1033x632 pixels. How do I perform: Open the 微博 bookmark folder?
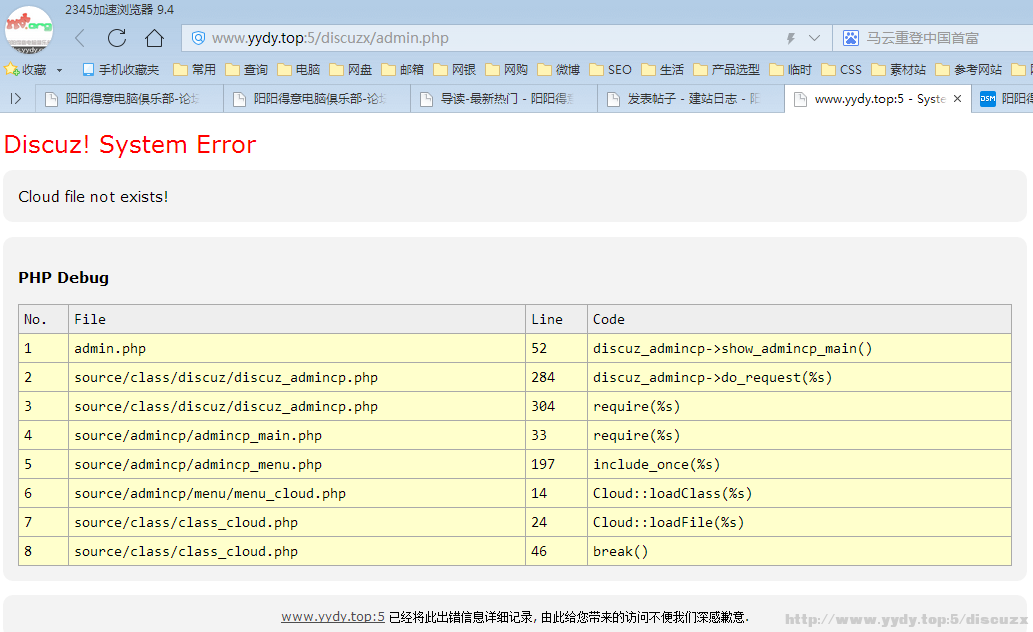pos(559,69)
